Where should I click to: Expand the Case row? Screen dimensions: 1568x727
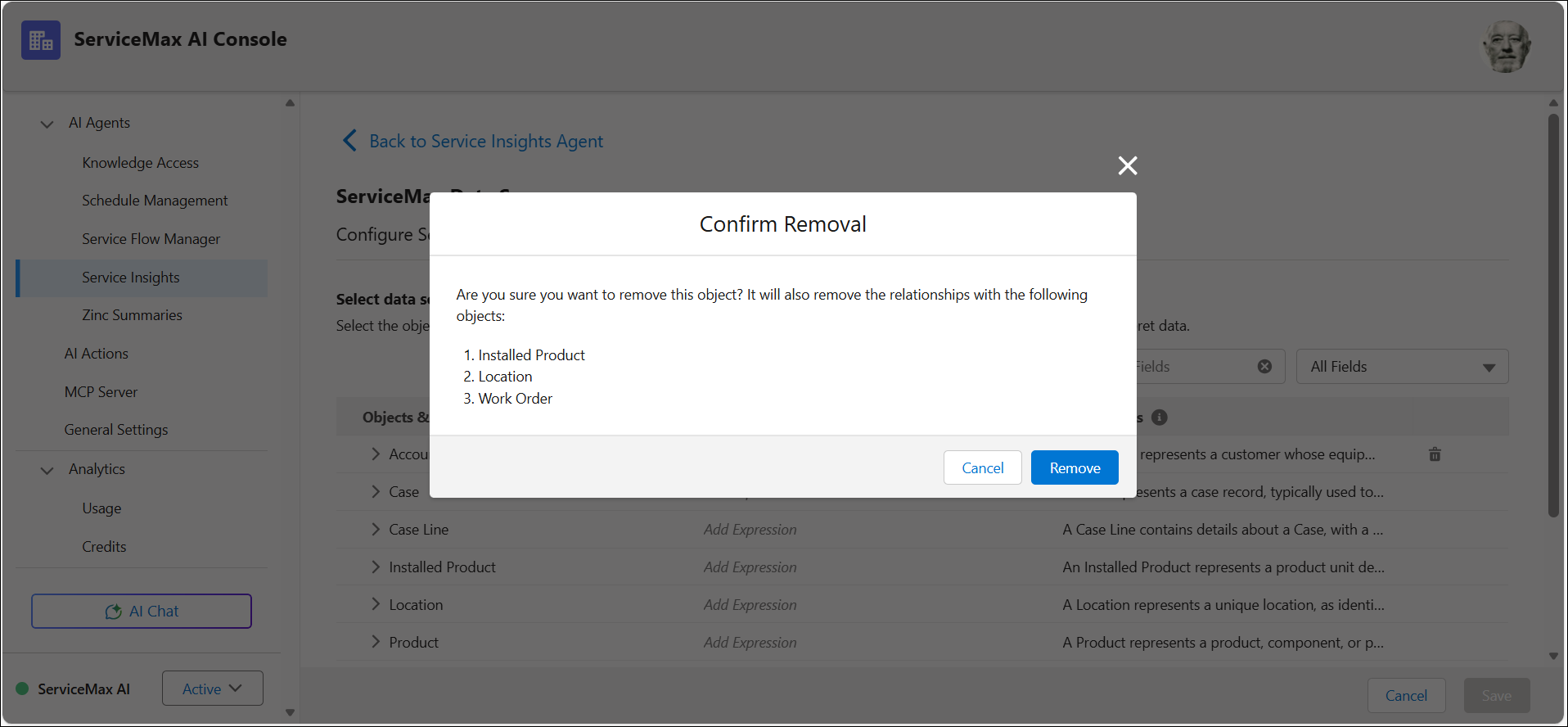click(x=376, y=492)
